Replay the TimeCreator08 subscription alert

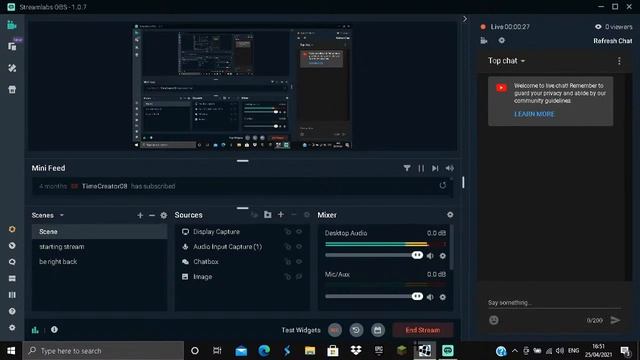pyautogui.click(x=442, y=186)
